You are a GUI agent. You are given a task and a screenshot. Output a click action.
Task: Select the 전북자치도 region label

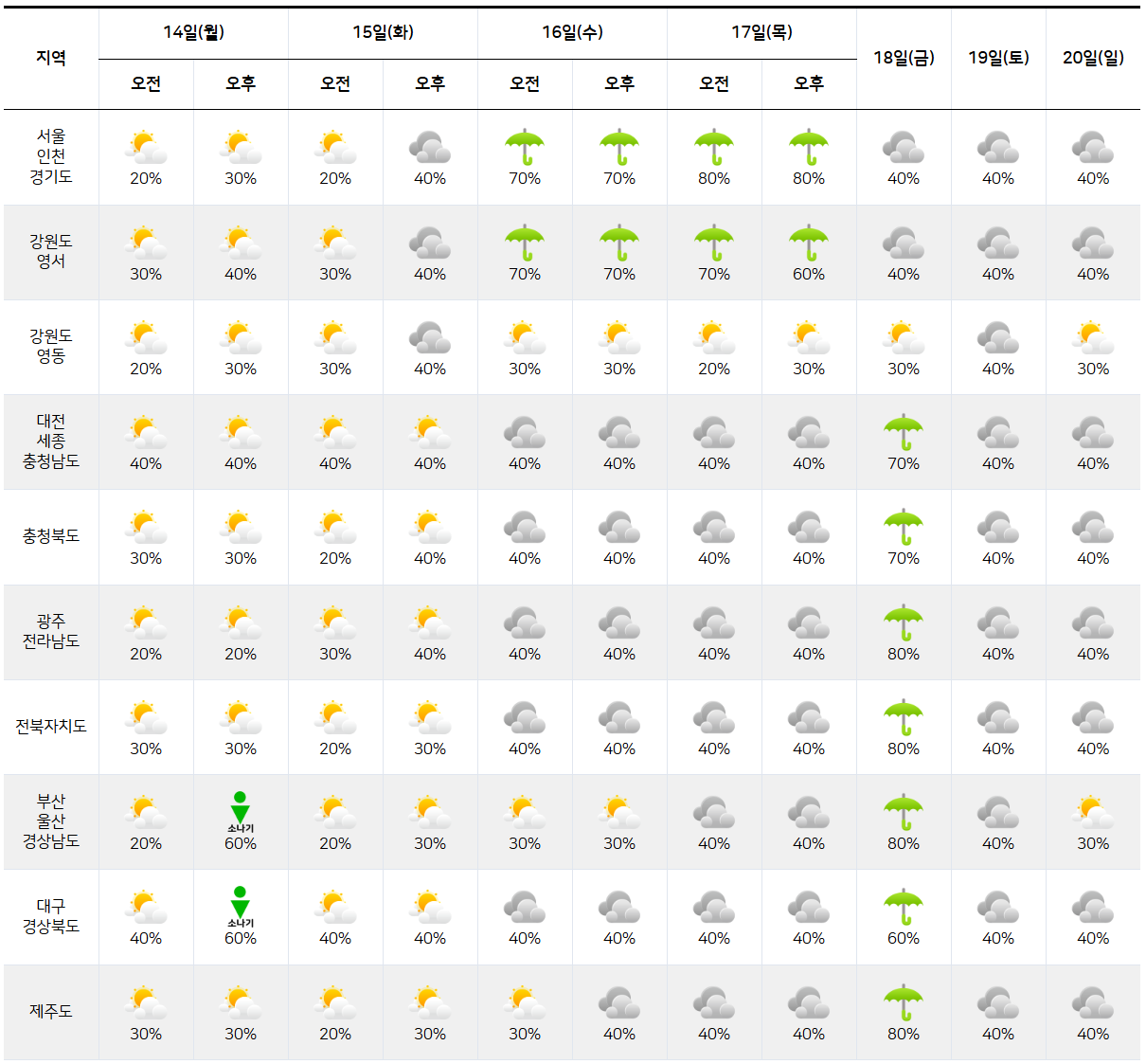pos(51,727)
